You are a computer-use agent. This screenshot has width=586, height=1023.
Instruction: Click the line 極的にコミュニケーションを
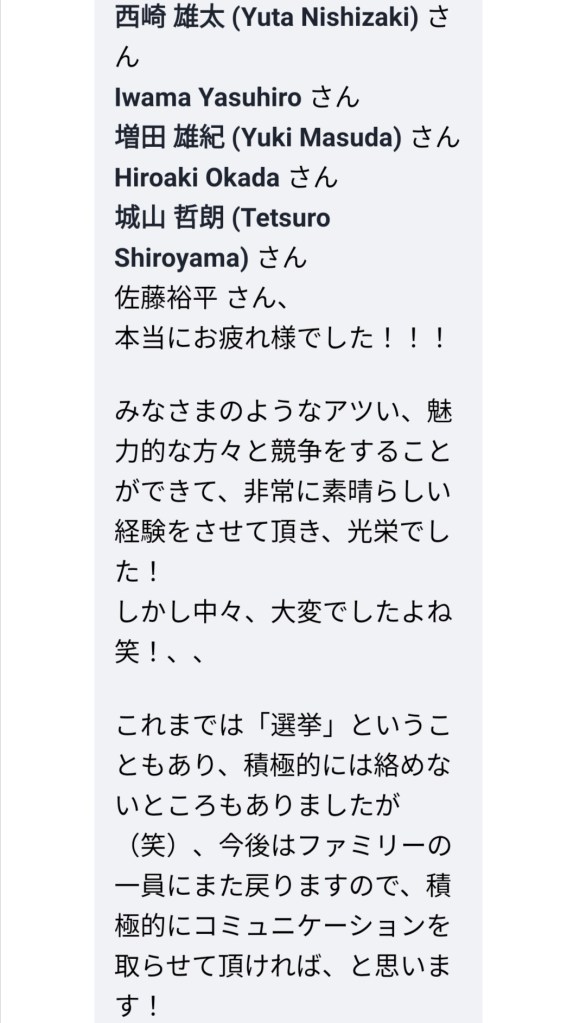283,925
